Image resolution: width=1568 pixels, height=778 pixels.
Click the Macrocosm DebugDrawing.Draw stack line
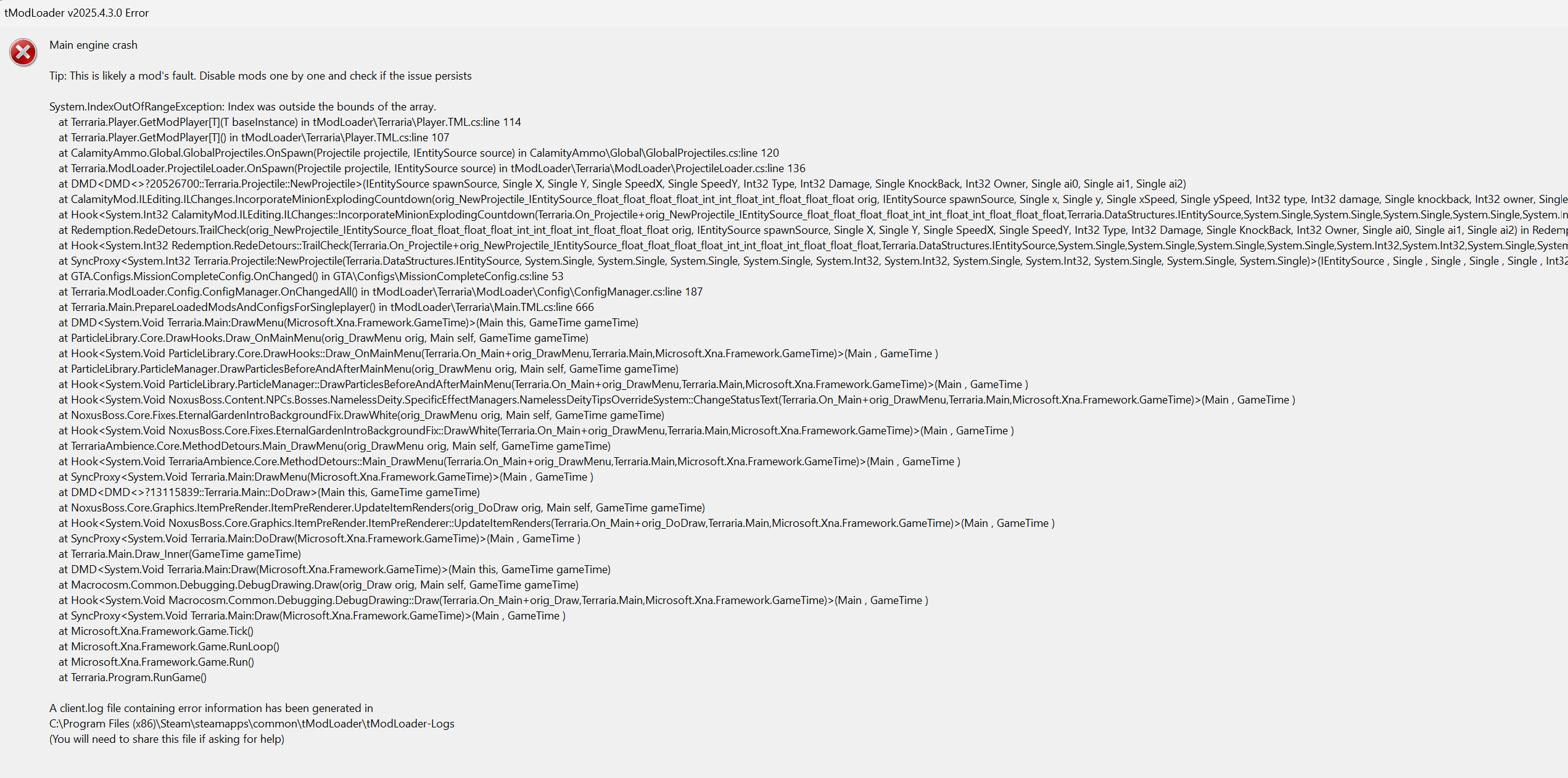coord(318,585)
